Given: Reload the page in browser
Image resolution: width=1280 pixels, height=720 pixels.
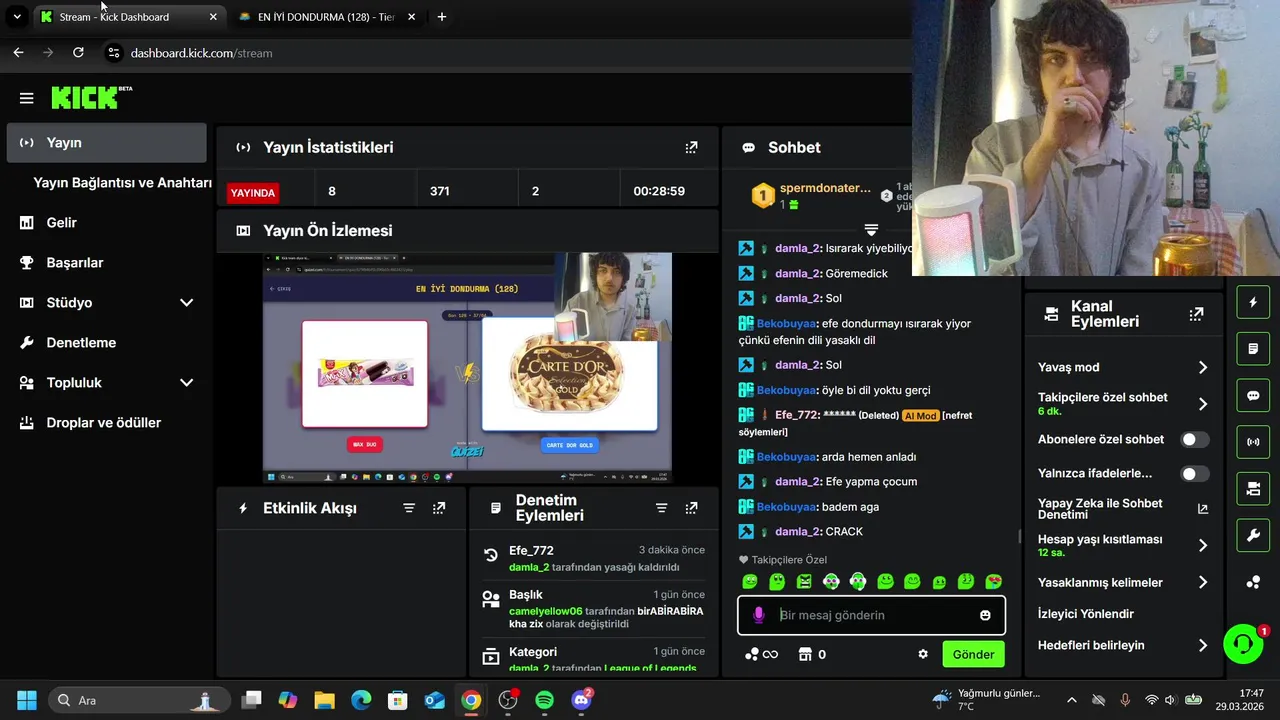Looking at the screenshot, I should coord(78,52).
